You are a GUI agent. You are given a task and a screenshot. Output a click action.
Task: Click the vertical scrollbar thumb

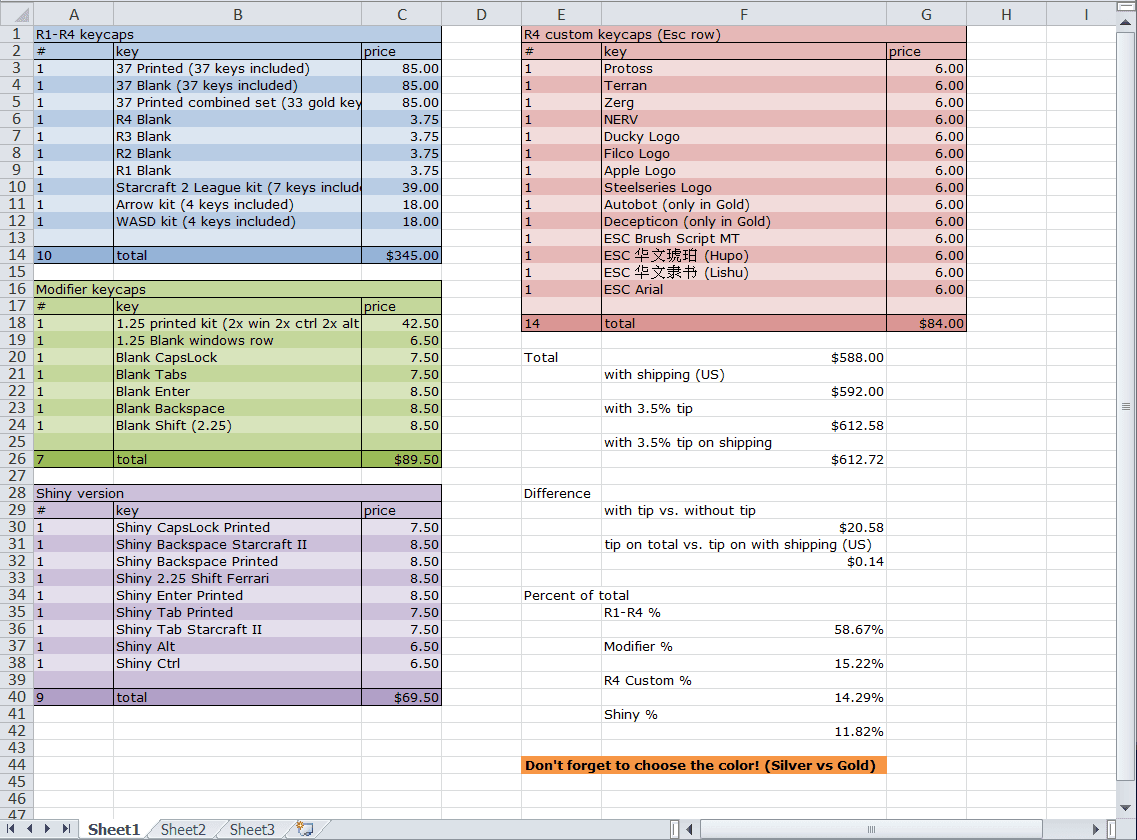[1127, 407]
